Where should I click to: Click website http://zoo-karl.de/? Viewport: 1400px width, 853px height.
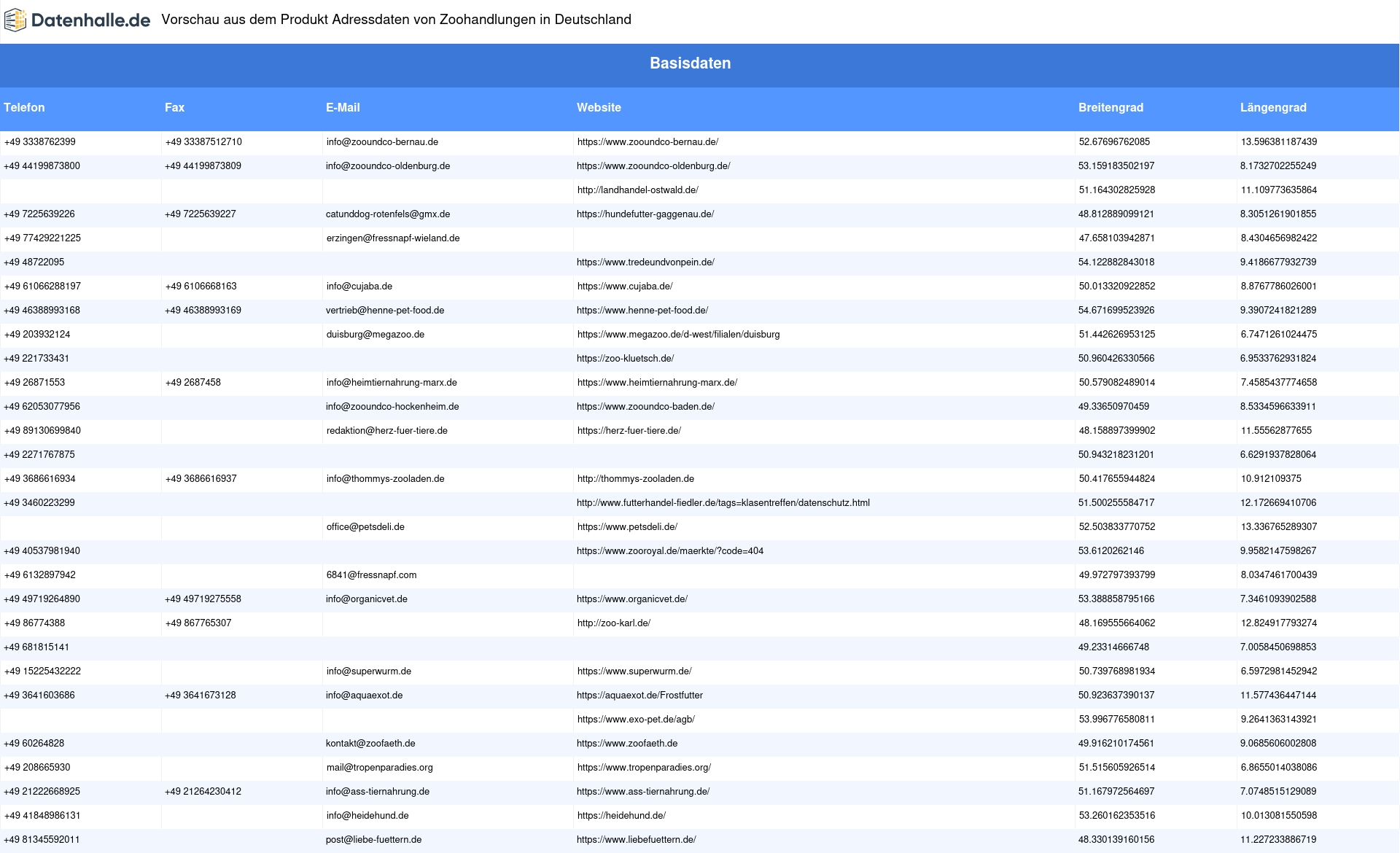614,623
